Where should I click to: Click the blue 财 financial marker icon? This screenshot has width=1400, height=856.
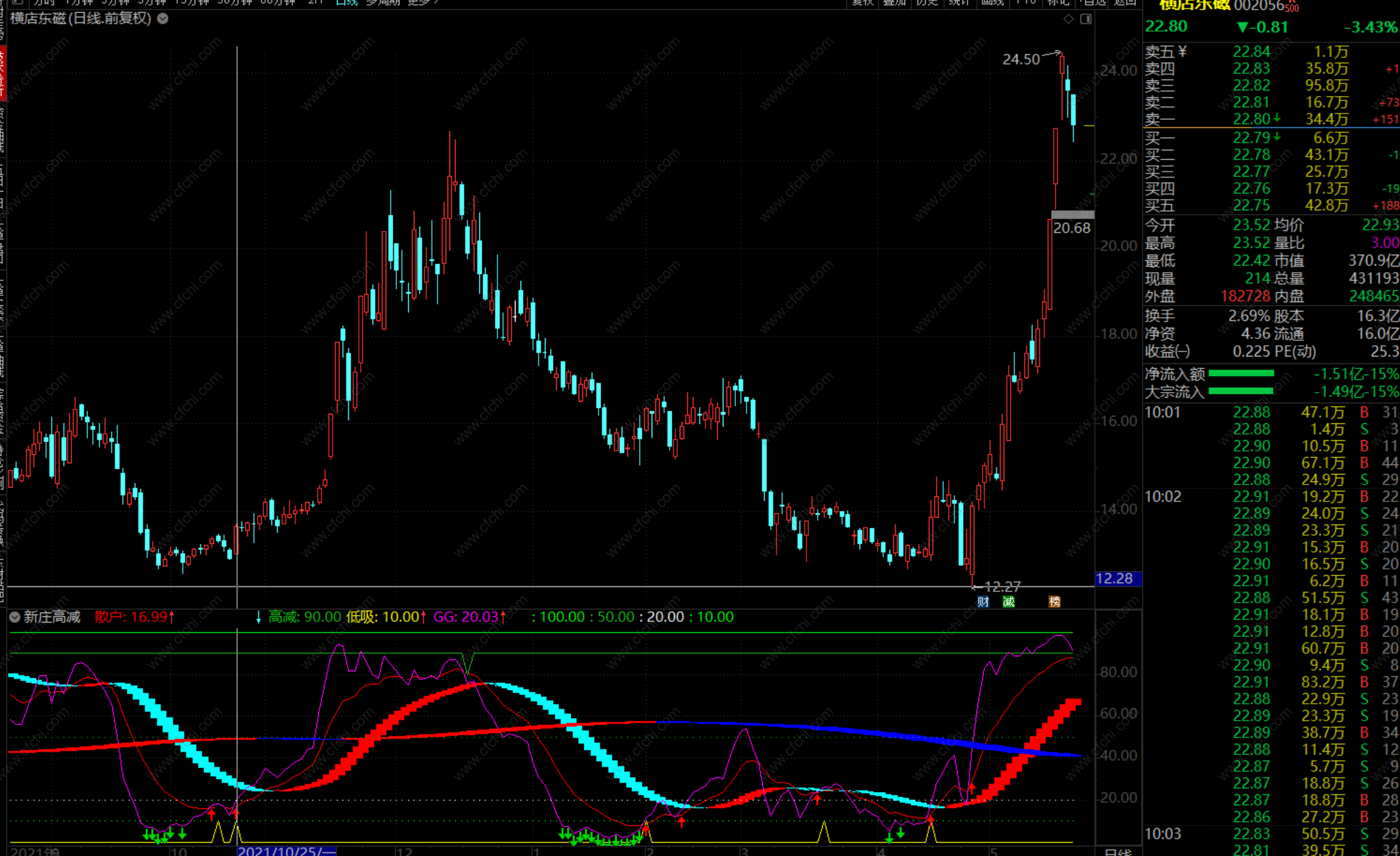[983, 601]
